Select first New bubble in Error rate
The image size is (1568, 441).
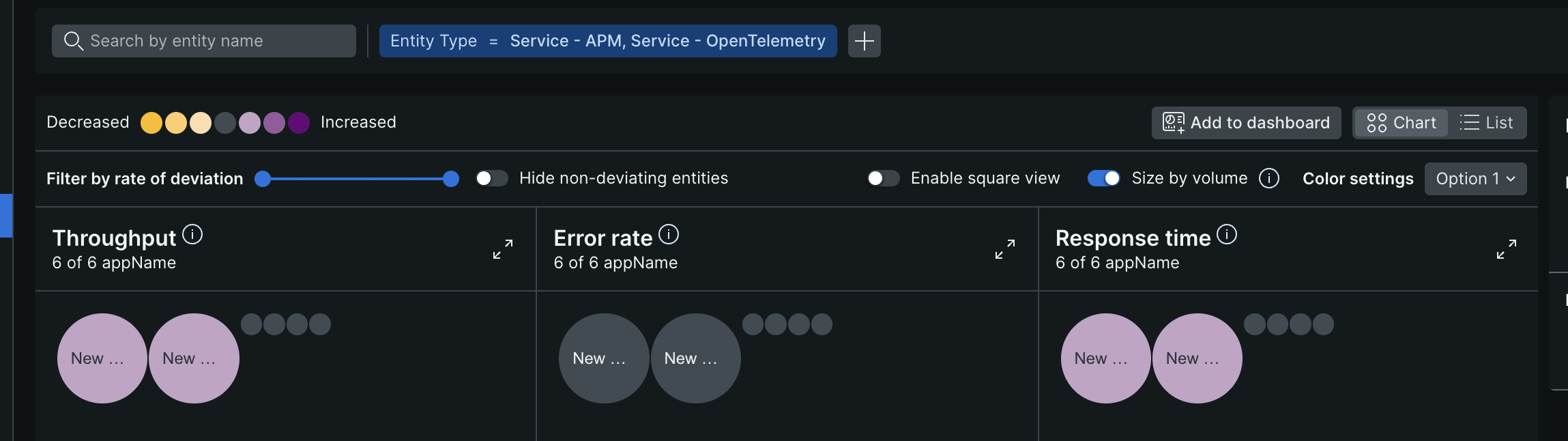pyautogui.click(x=604, y=358)
